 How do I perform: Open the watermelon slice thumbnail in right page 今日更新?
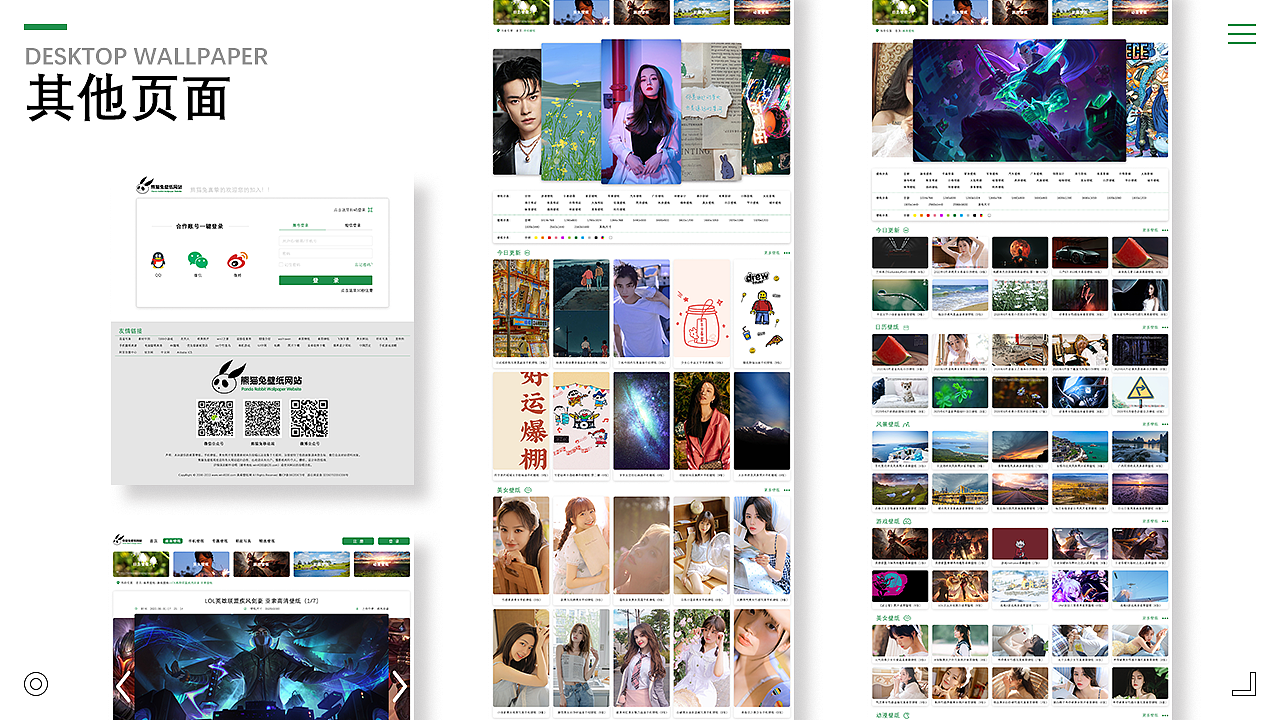pyautogui.click(x=1140, y=253)
